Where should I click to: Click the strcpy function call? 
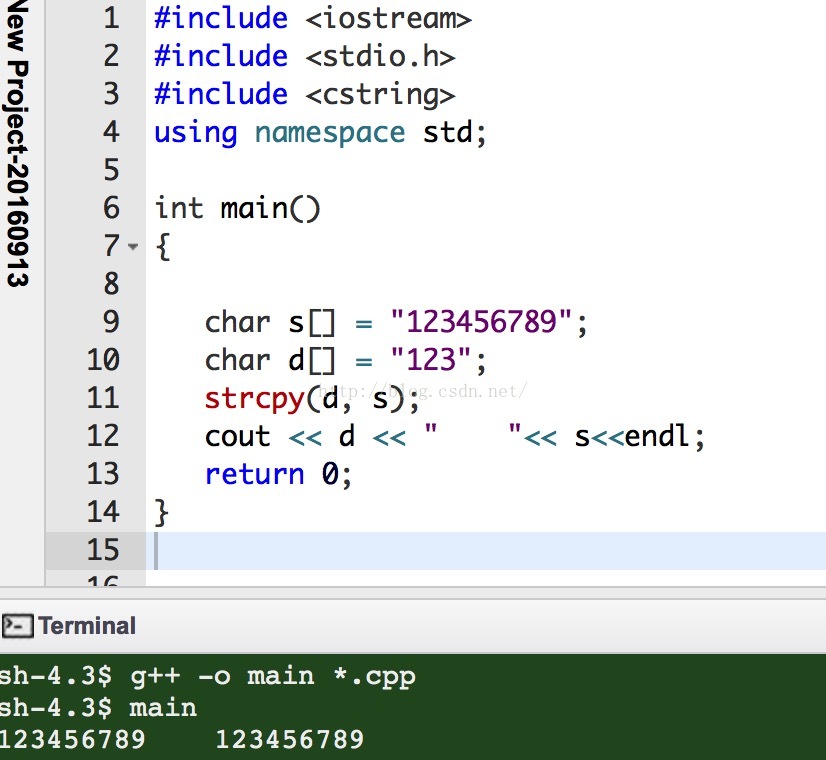254,399
